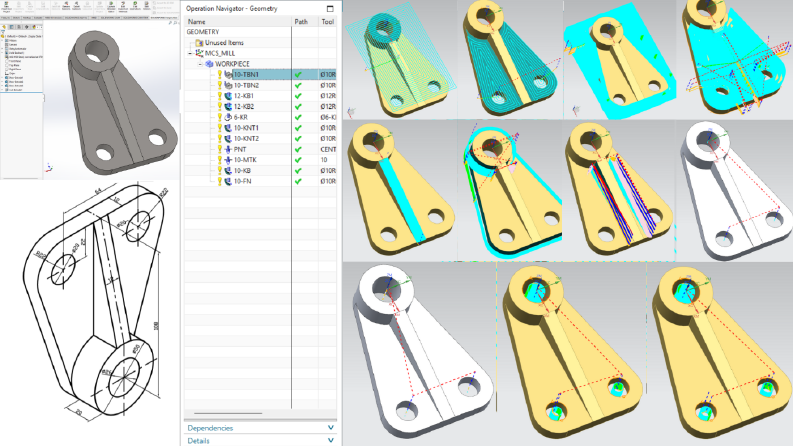The height and width of the screenshot is (446, 793).
Task: Click the Ø6 tool cell for 6-KR
Action: click(x=328, y=117)
